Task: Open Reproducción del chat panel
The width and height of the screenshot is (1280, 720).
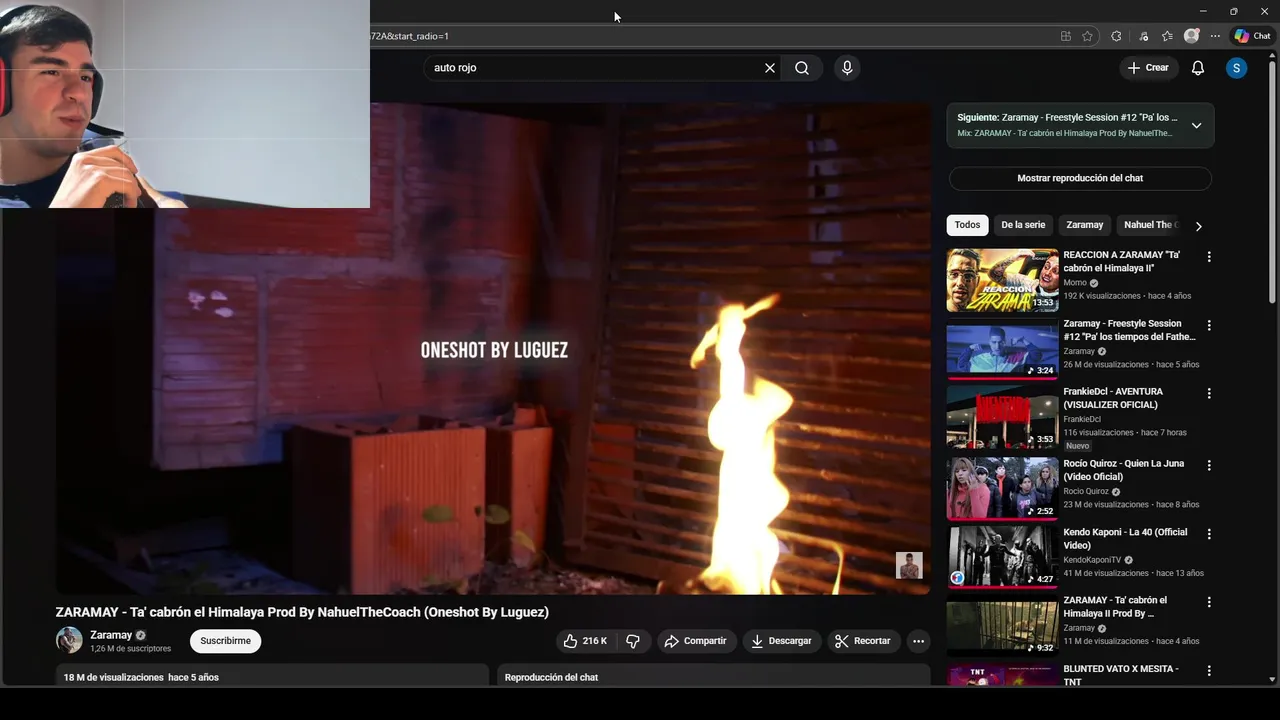Action: [x=715, y=676]
